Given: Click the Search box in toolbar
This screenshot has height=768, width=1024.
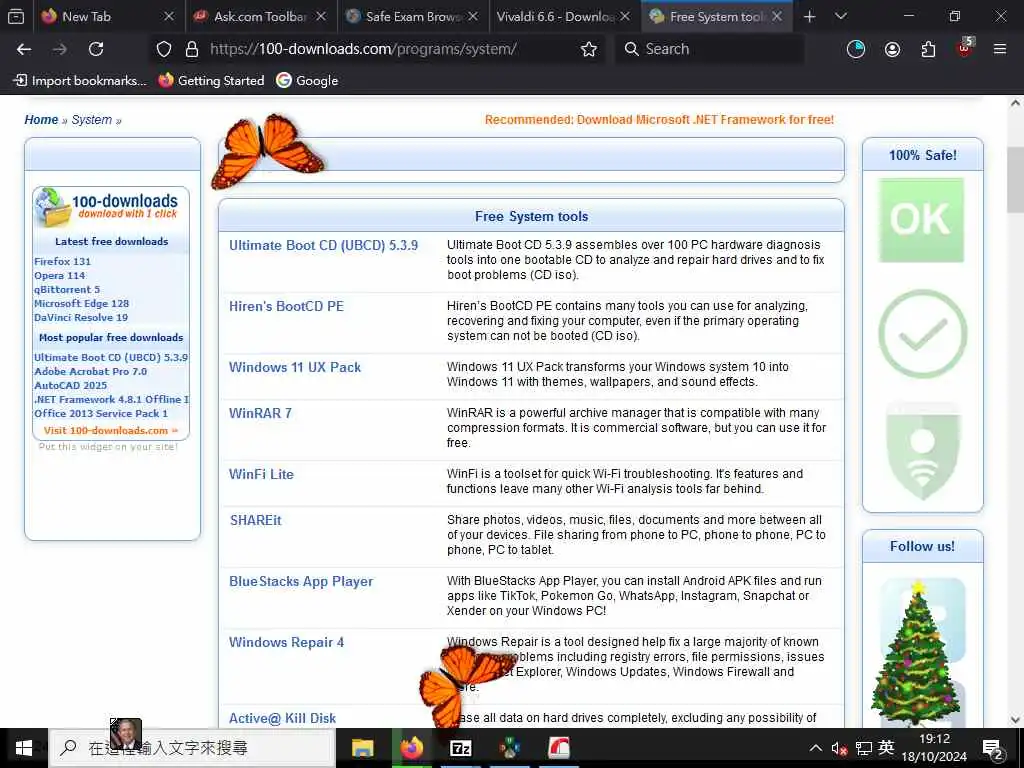Looking at the screenshot, I should pyautogui.click(x=709, y=49).
